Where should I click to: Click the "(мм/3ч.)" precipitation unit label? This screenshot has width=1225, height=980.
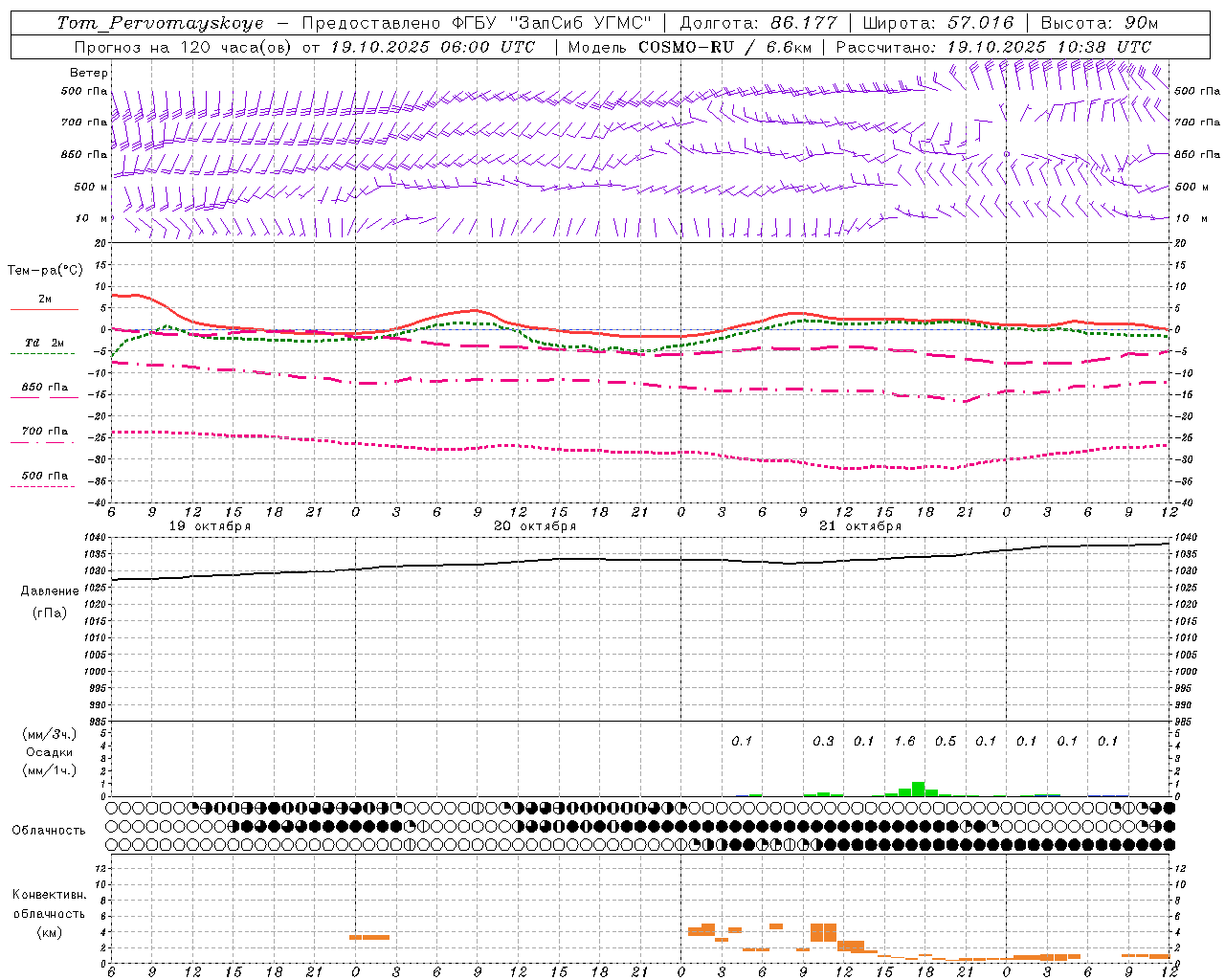pos(49,734)
